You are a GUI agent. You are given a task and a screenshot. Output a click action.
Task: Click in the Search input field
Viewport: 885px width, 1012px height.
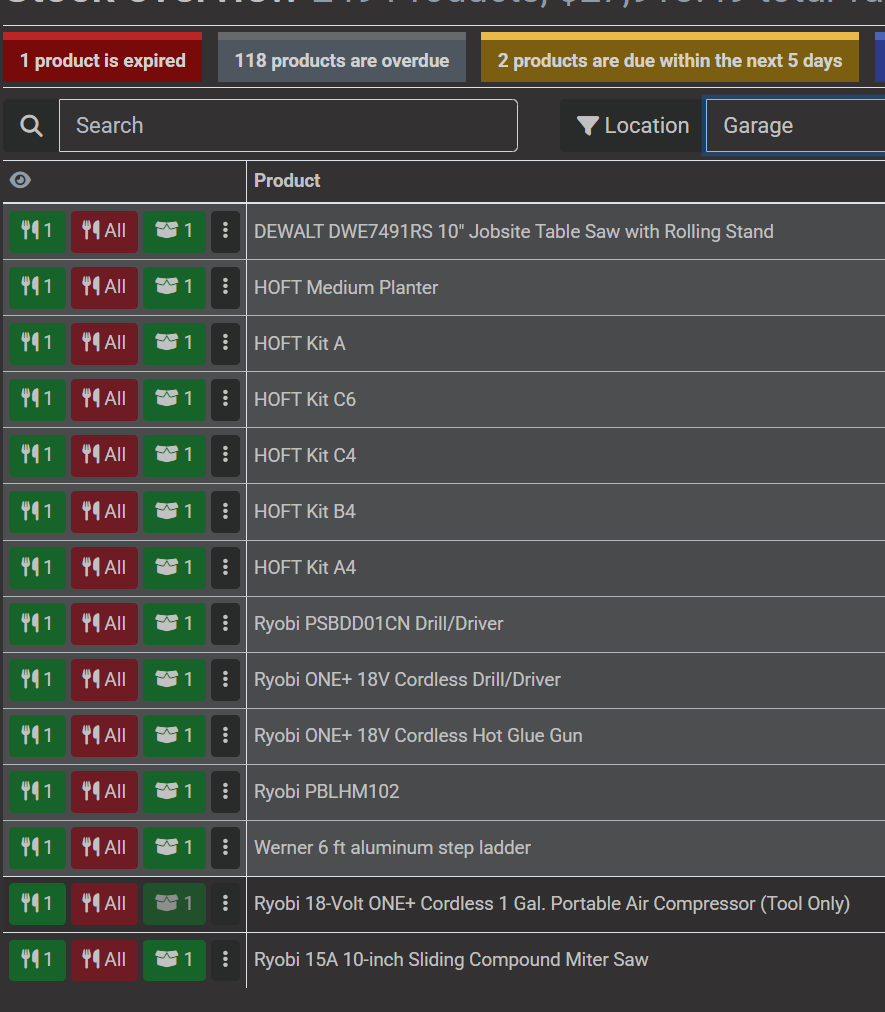288,125
